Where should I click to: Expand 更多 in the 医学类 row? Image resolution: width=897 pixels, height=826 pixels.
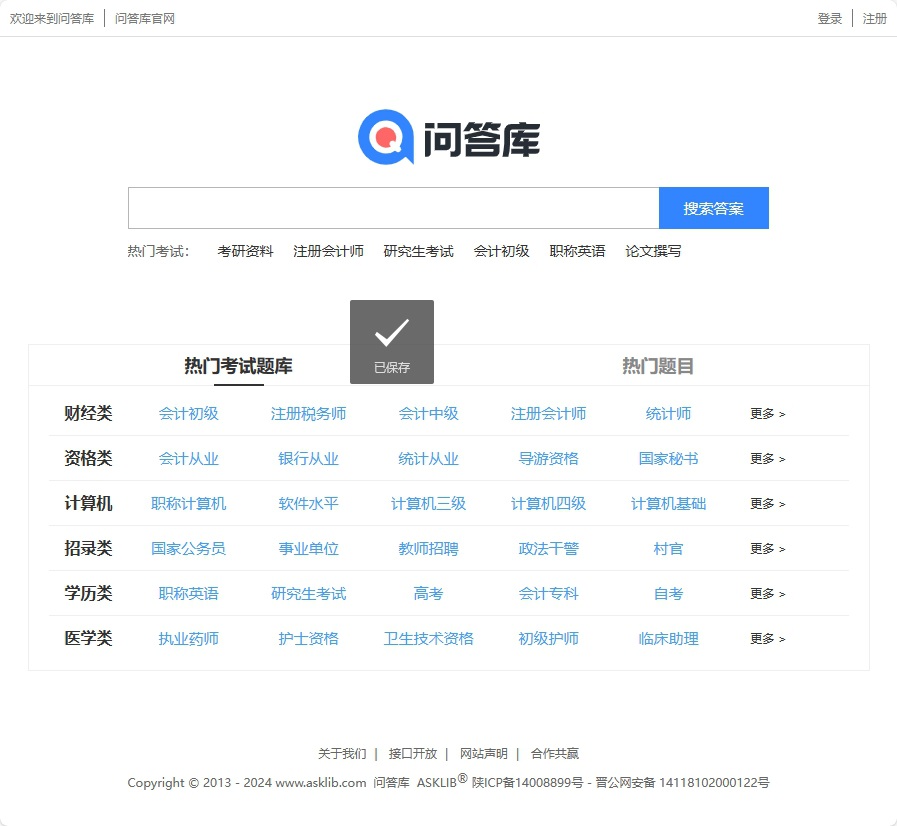coord(767,639)
